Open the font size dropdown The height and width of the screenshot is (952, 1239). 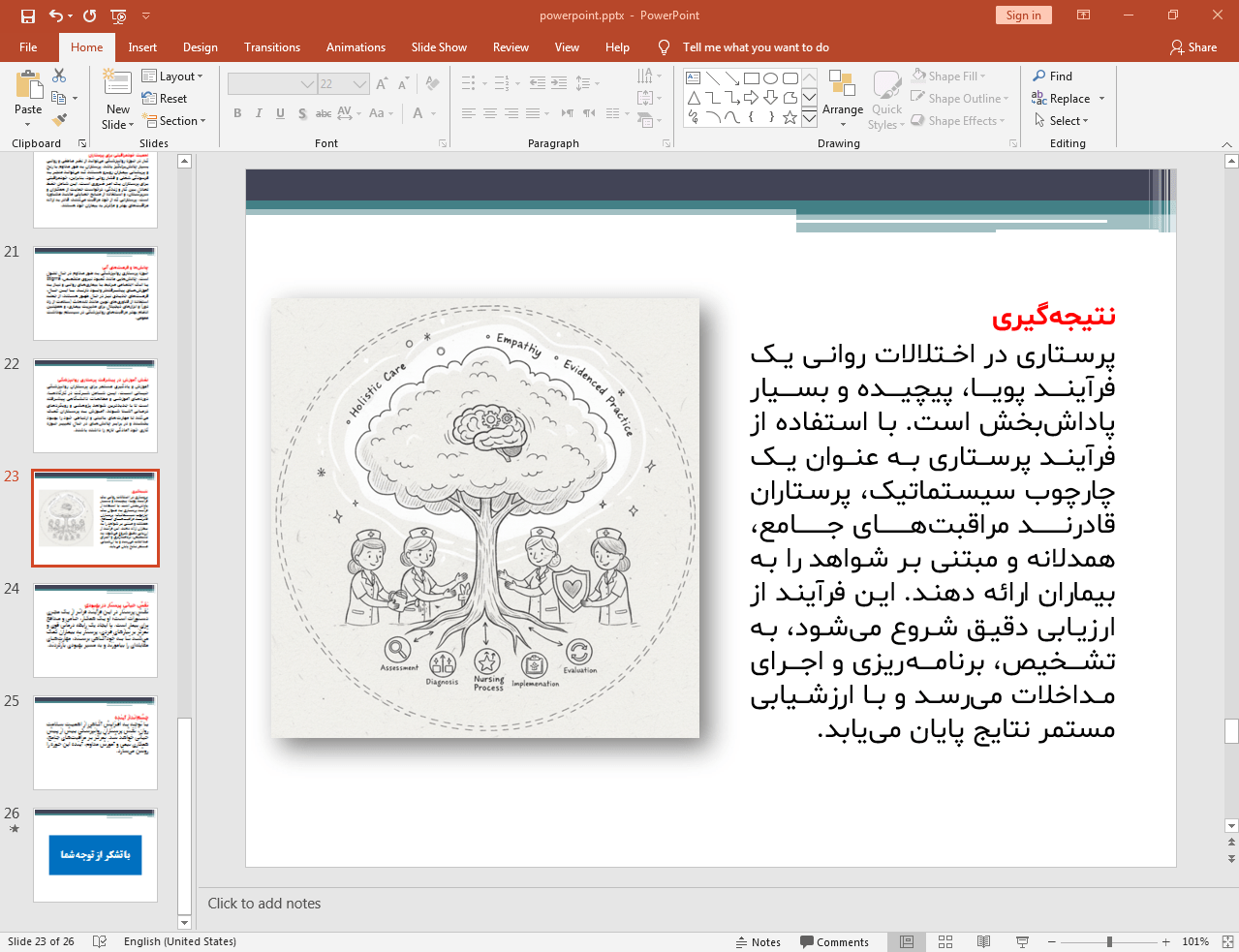(x=359, y=84)
